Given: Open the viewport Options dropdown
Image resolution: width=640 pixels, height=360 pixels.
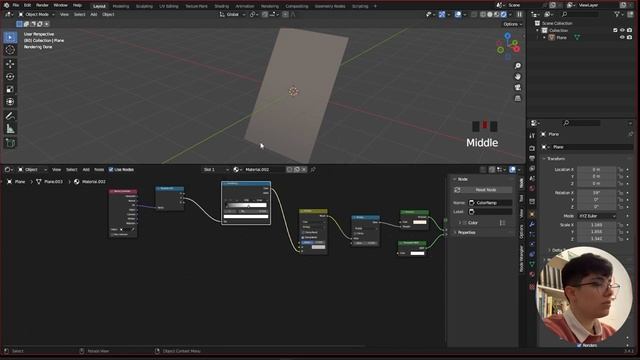Looking at the screenshot, I should pos(512,24).
